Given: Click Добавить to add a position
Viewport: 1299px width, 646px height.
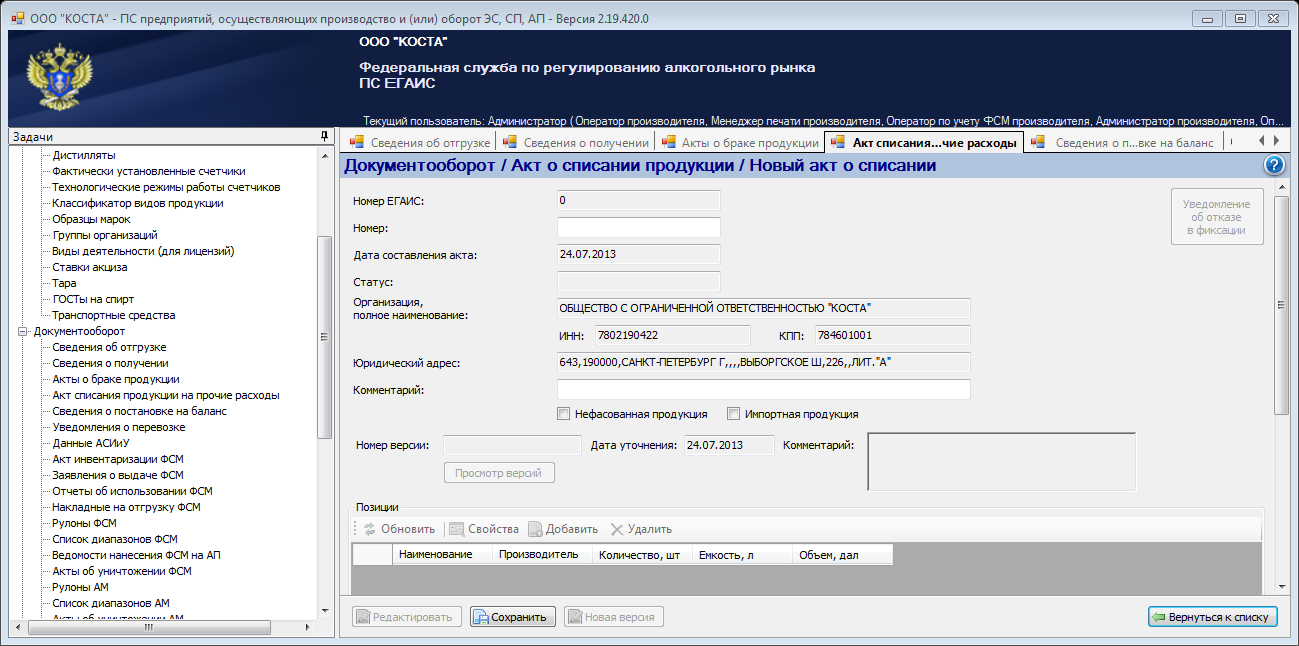Looking at the screenshot, I should (563, 529).
